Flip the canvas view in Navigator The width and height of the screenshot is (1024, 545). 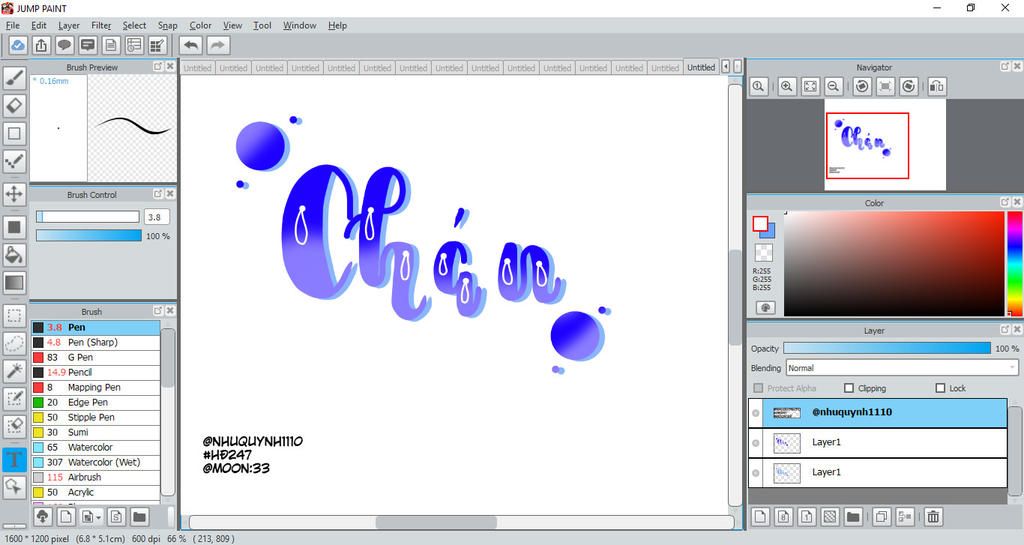click(x=937, y=86)
